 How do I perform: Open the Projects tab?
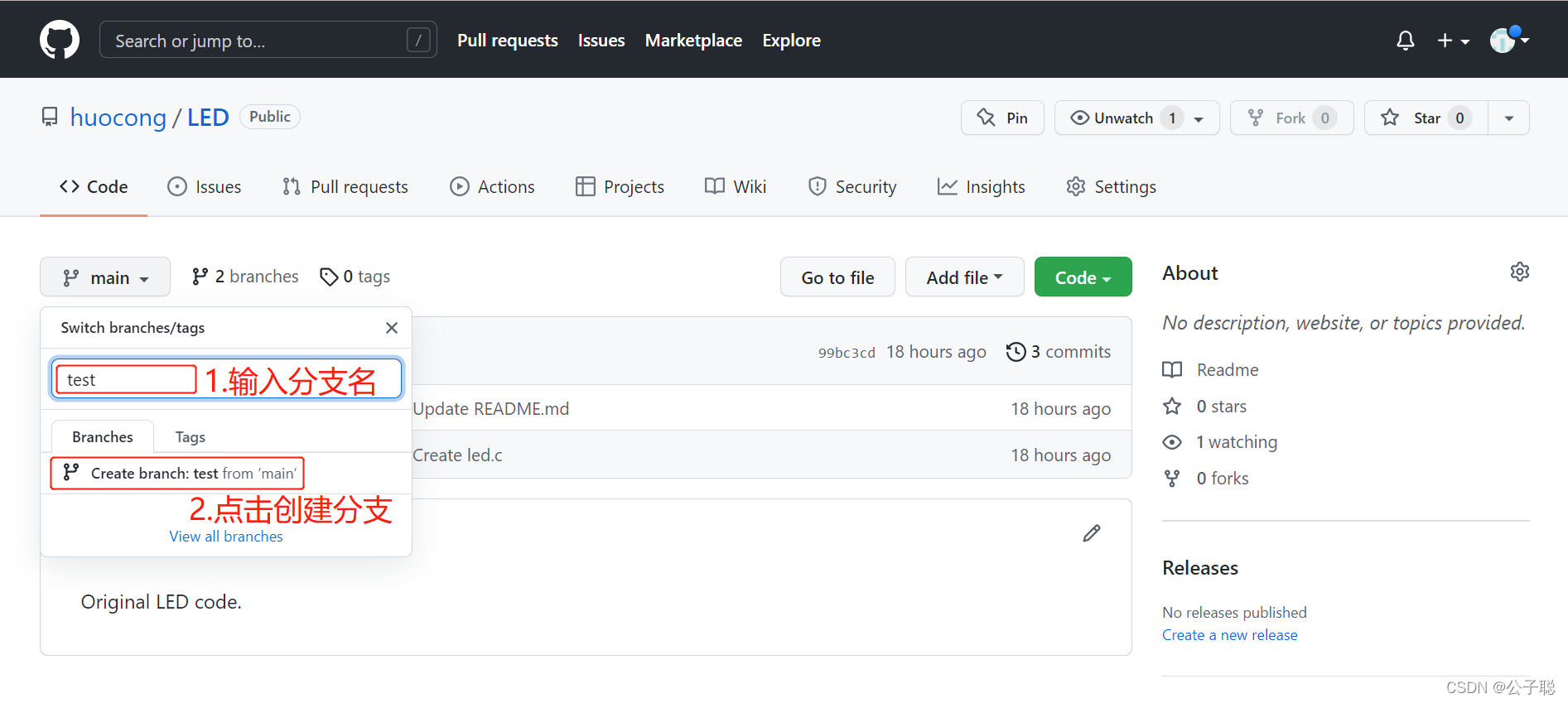pyautogui.click(x=620, y=187)
